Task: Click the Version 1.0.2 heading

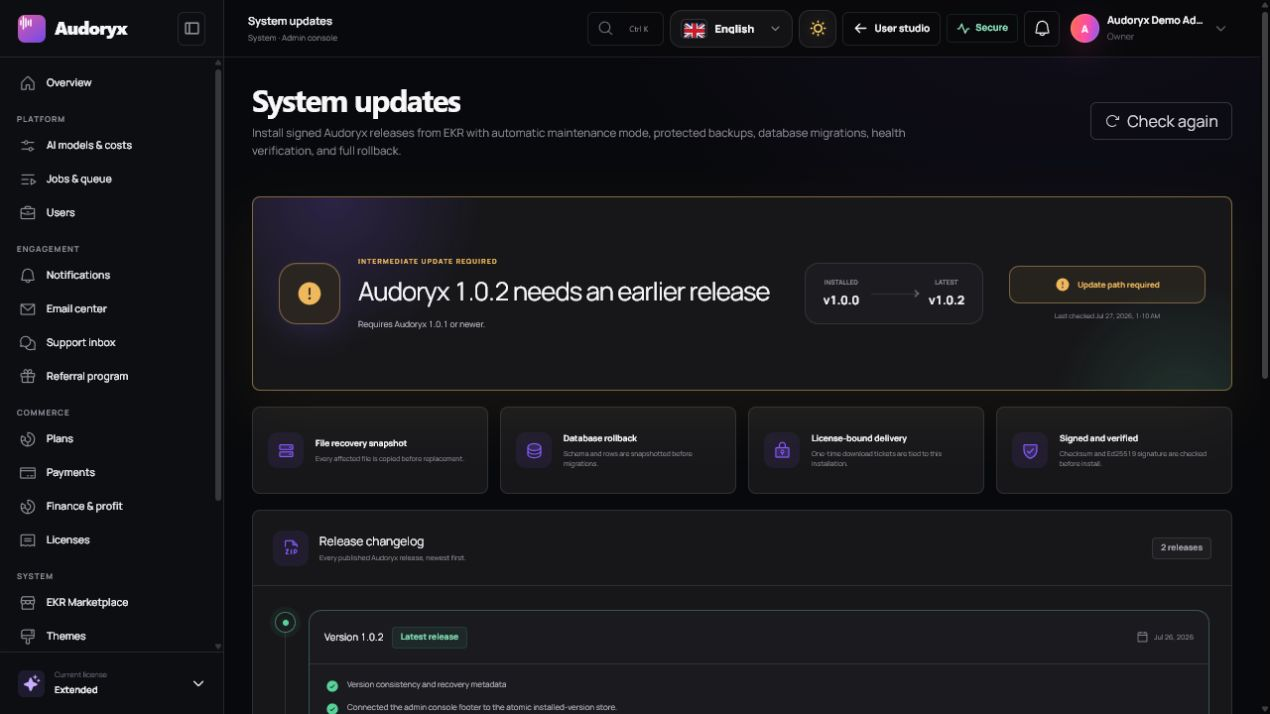Action: tap(354, 637)
